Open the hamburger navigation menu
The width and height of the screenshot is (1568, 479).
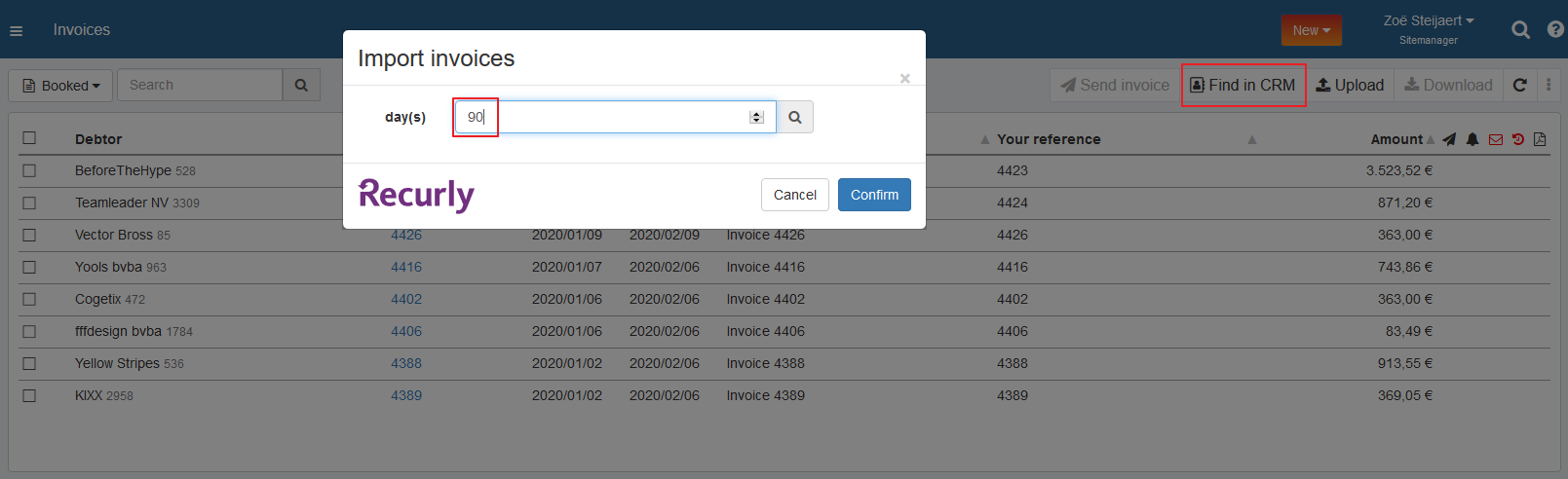[16, 31]
